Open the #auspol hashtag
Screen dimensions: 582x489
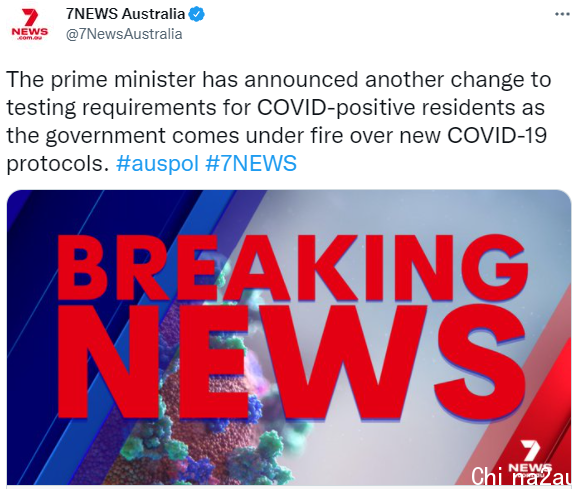pyautogui.click(x=157, y=163)
